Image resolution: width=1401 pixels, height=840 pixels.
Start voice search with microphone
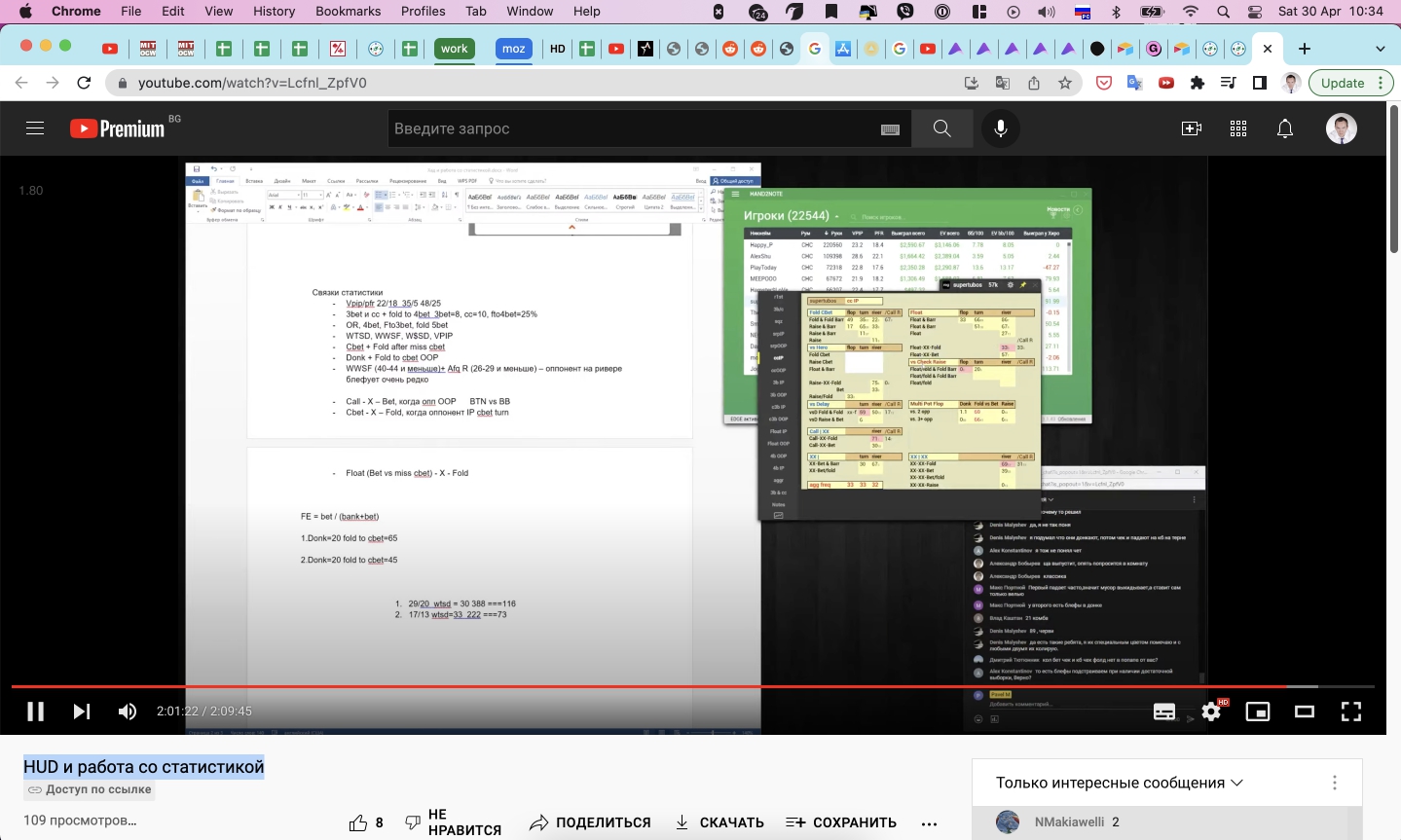[x=1001, y=128]
